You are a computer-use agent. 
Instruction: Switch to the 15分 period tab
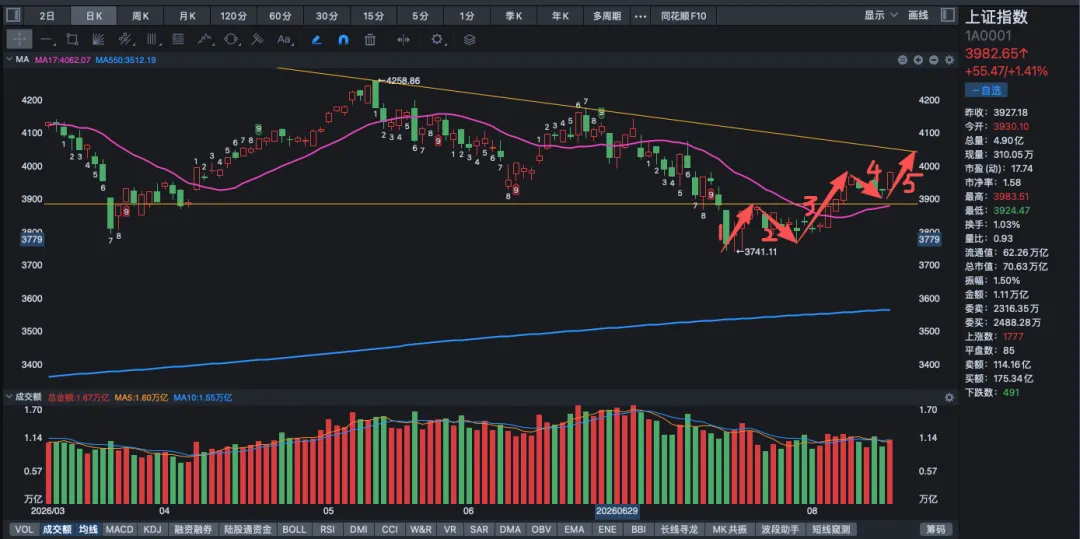(373, 15)
